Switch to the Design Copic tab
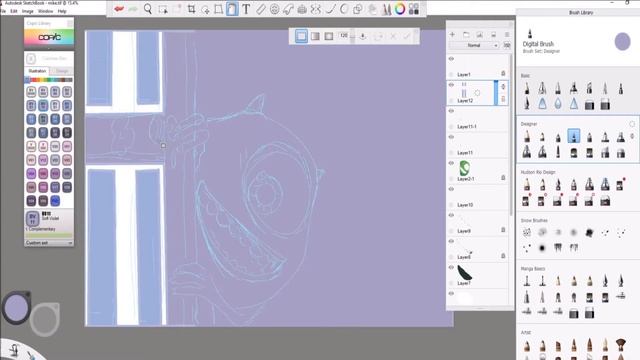The width and height of the screenshot is (640, 360). pos(62,71)
